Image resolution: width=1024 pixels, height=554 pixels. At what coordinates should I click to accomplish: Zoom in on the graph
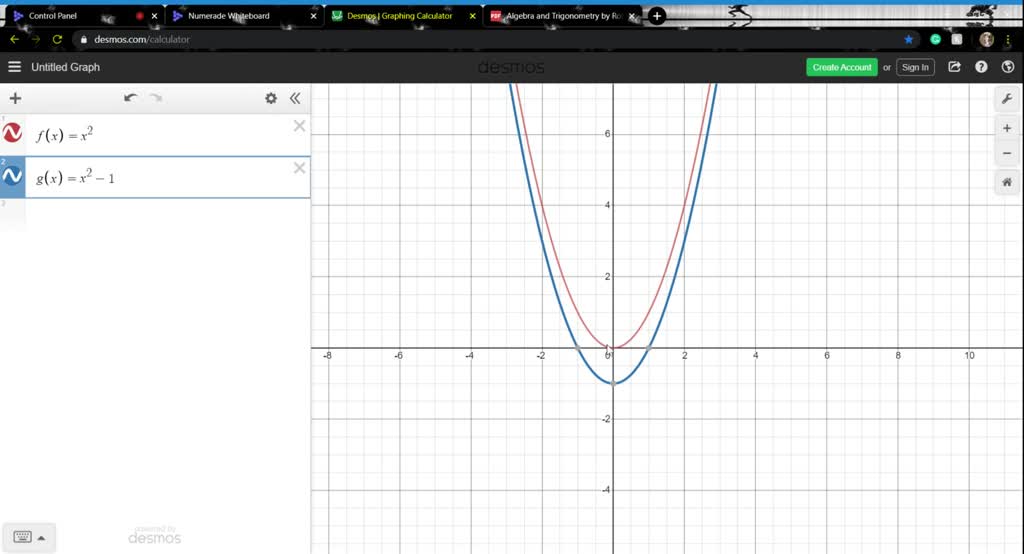click(1006, 128)
